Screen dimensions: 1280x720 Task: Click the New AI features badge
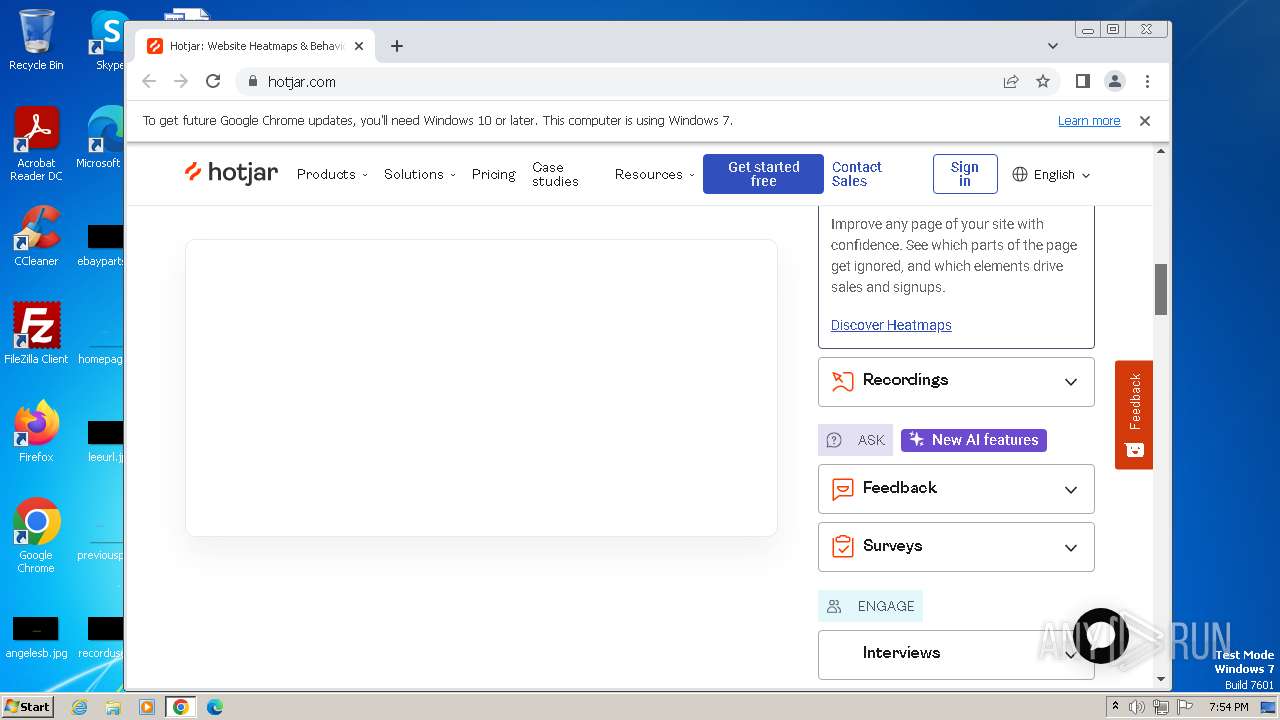point(974,440)
